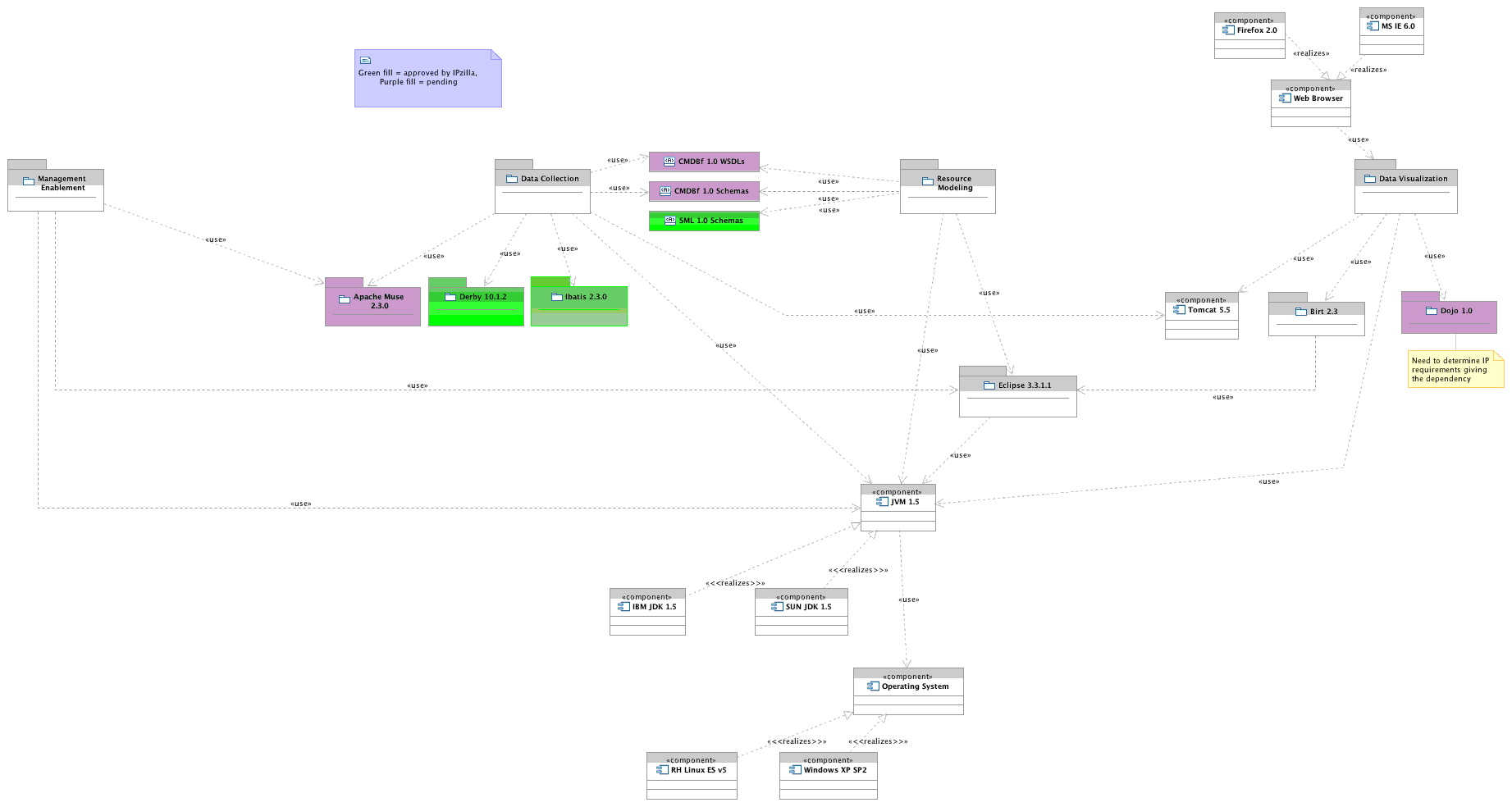Click the Management Enablement package icon
The image size is (1512, 807).
pyautogui.click(x=29, y=181)
